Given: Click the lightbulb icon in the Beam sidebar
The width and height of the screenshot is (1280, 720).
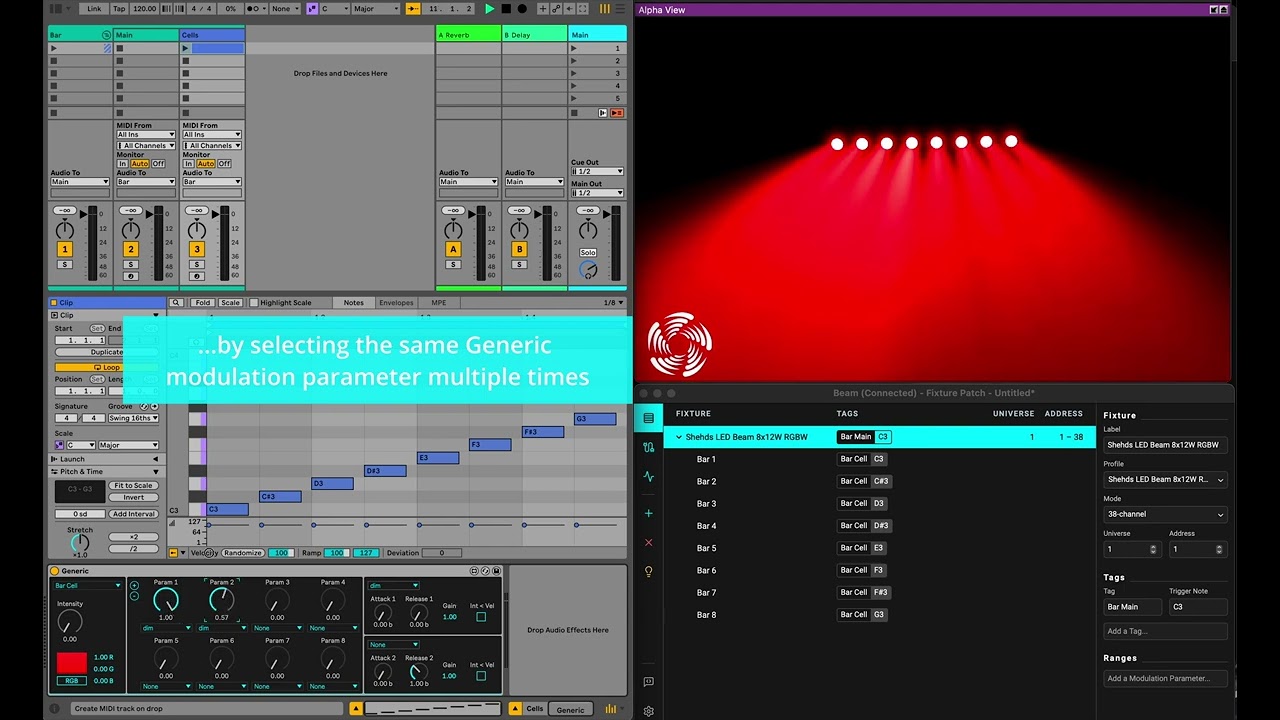Looking at the screenshot, I should point(648,572).
